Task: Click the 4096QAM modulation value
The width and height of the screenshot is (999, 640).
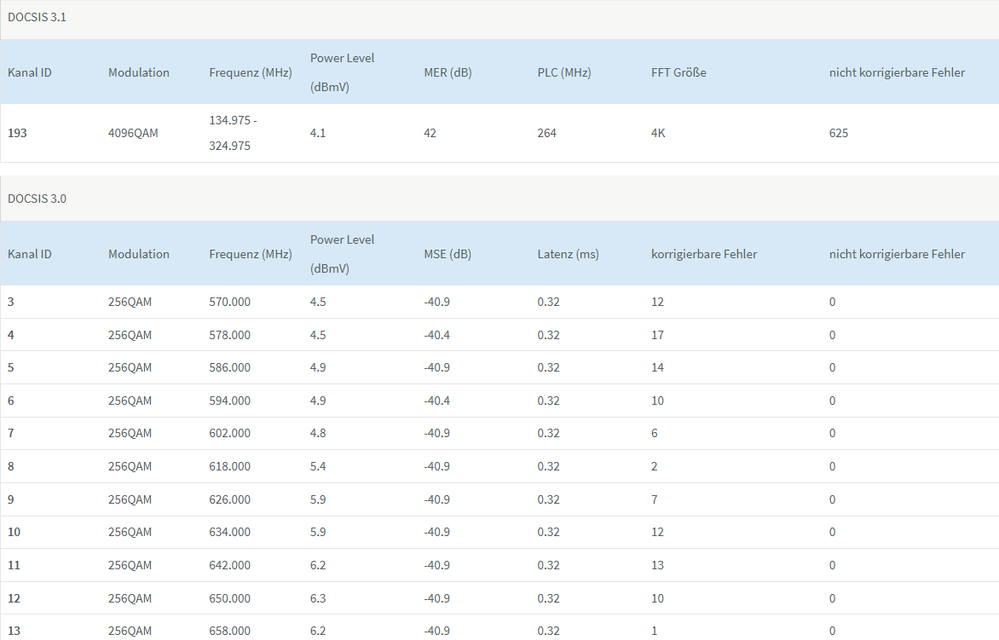Action: point(133,133)
